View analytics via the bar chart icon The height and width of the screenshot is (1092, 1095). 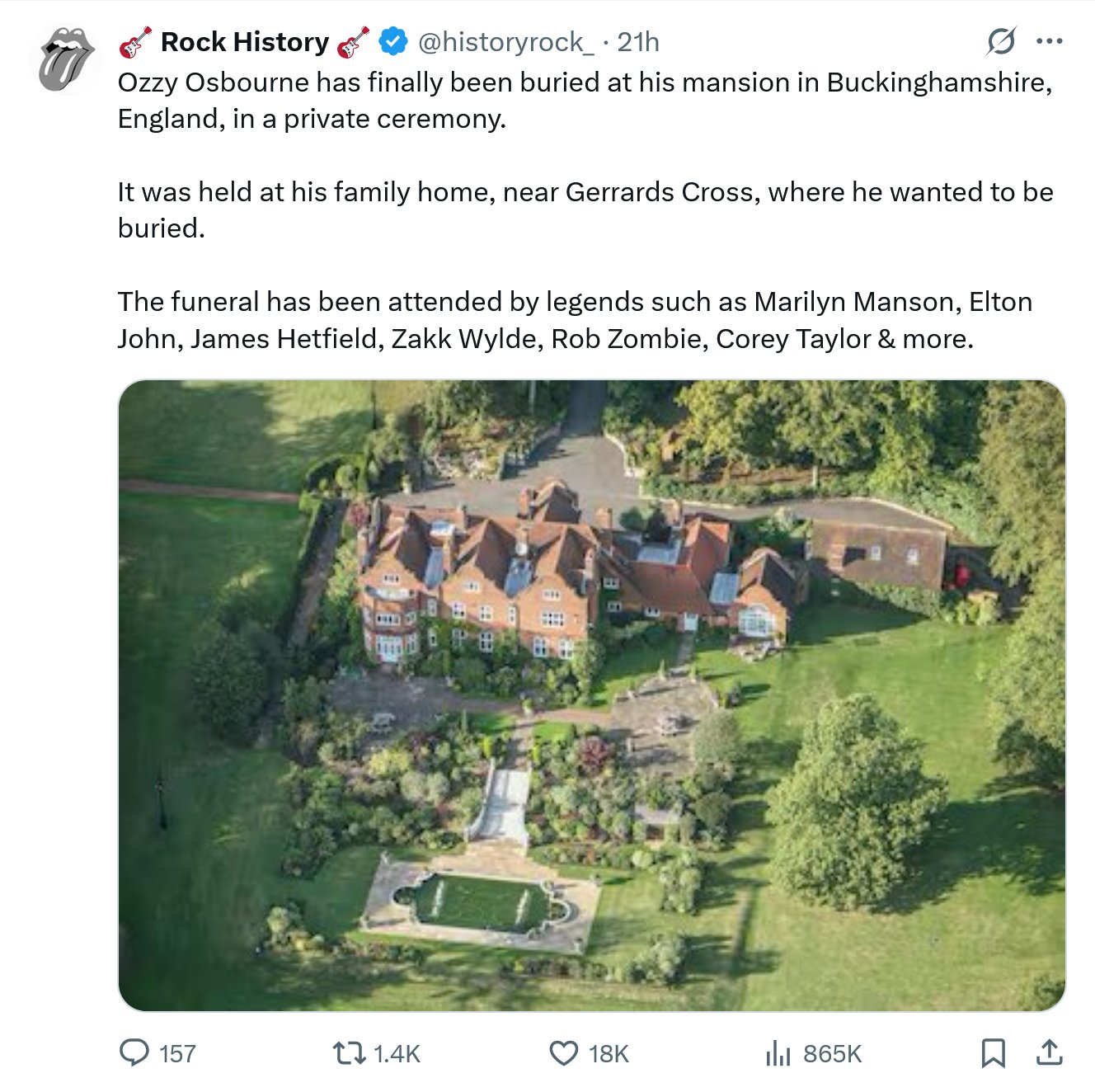[x=778, y=1053]
